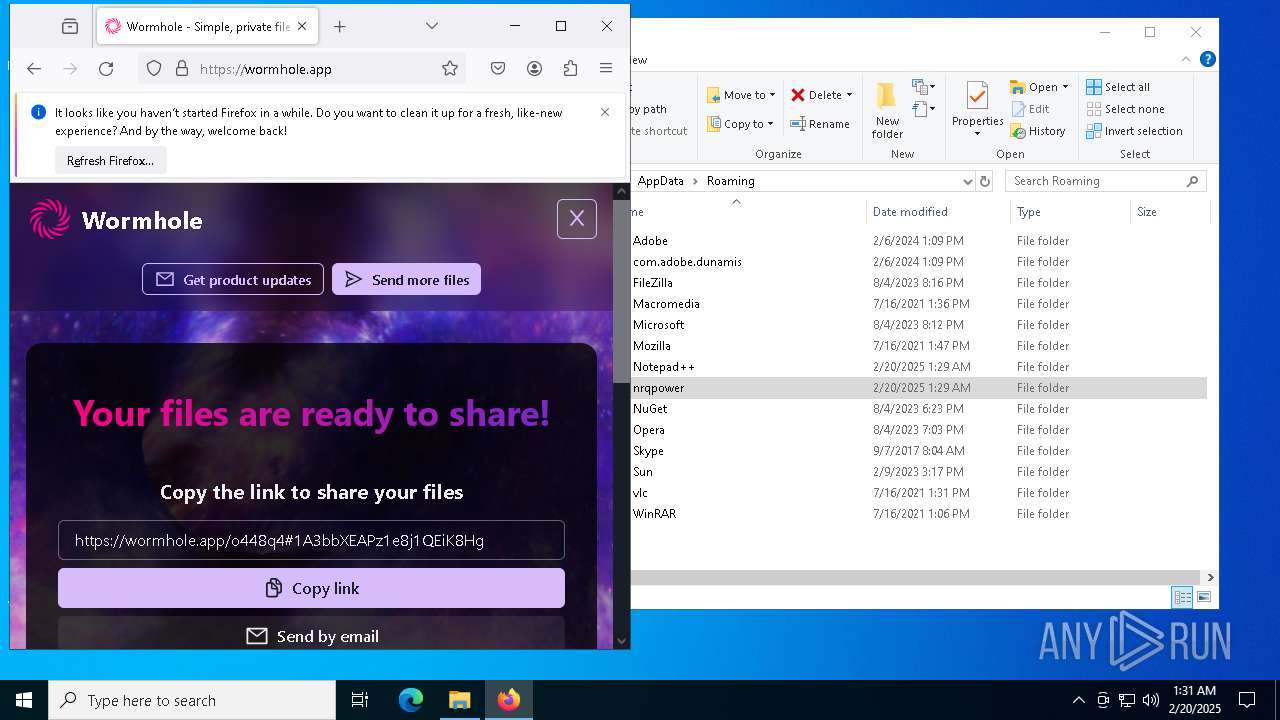The height and width of the screenshot is (720, 1280).
Task: Click Roaming in Explorer address path
Action: (x=730, y=181)
